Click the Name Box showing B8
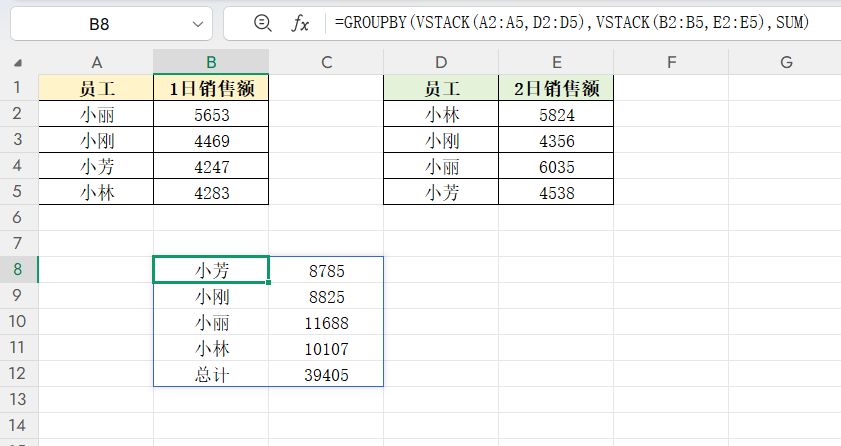The image size is (841, 446). 111,24
